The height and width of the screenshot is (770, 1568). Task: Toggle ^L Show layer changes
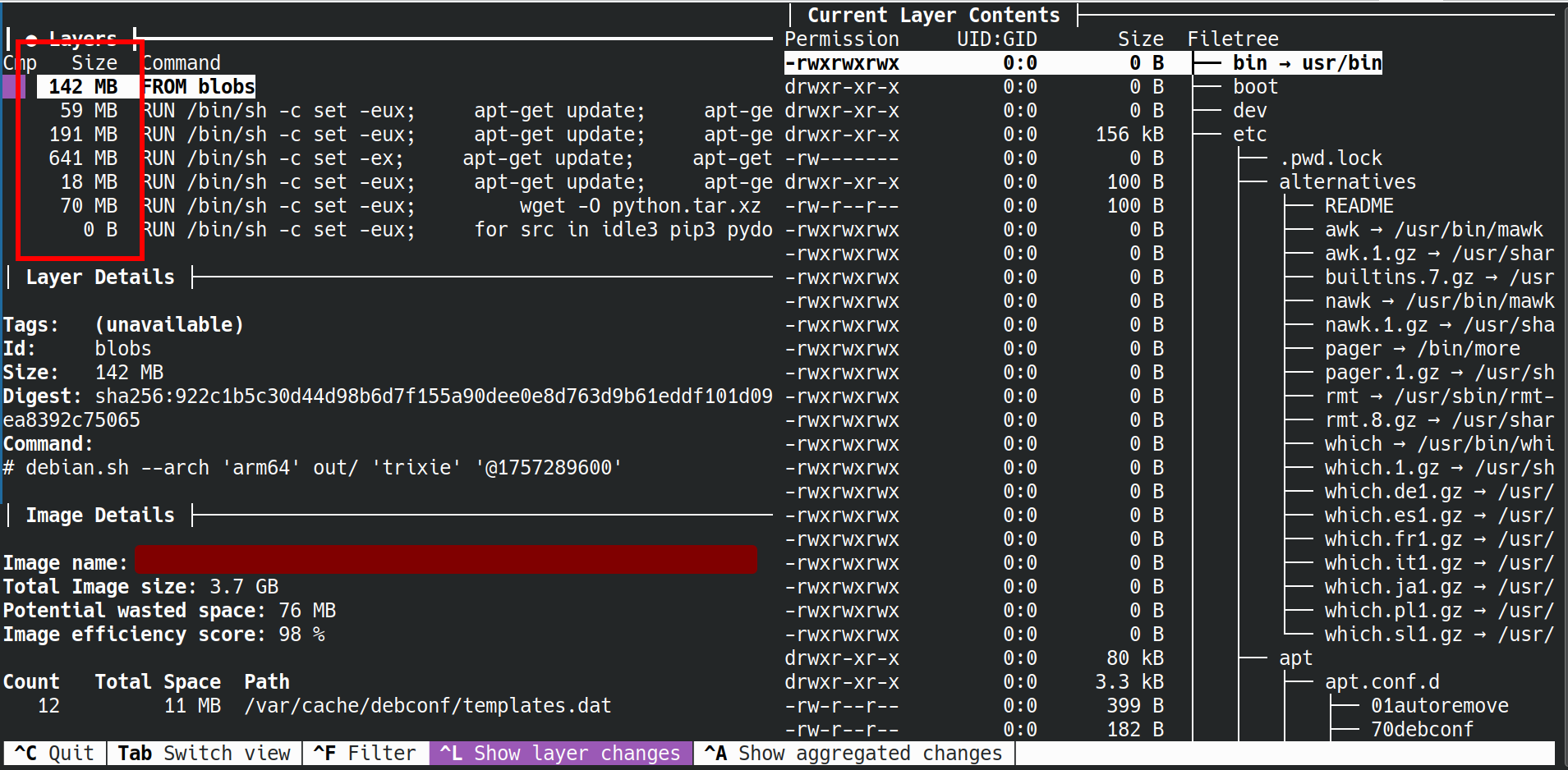pyautogui.click(x=561, y=753)
